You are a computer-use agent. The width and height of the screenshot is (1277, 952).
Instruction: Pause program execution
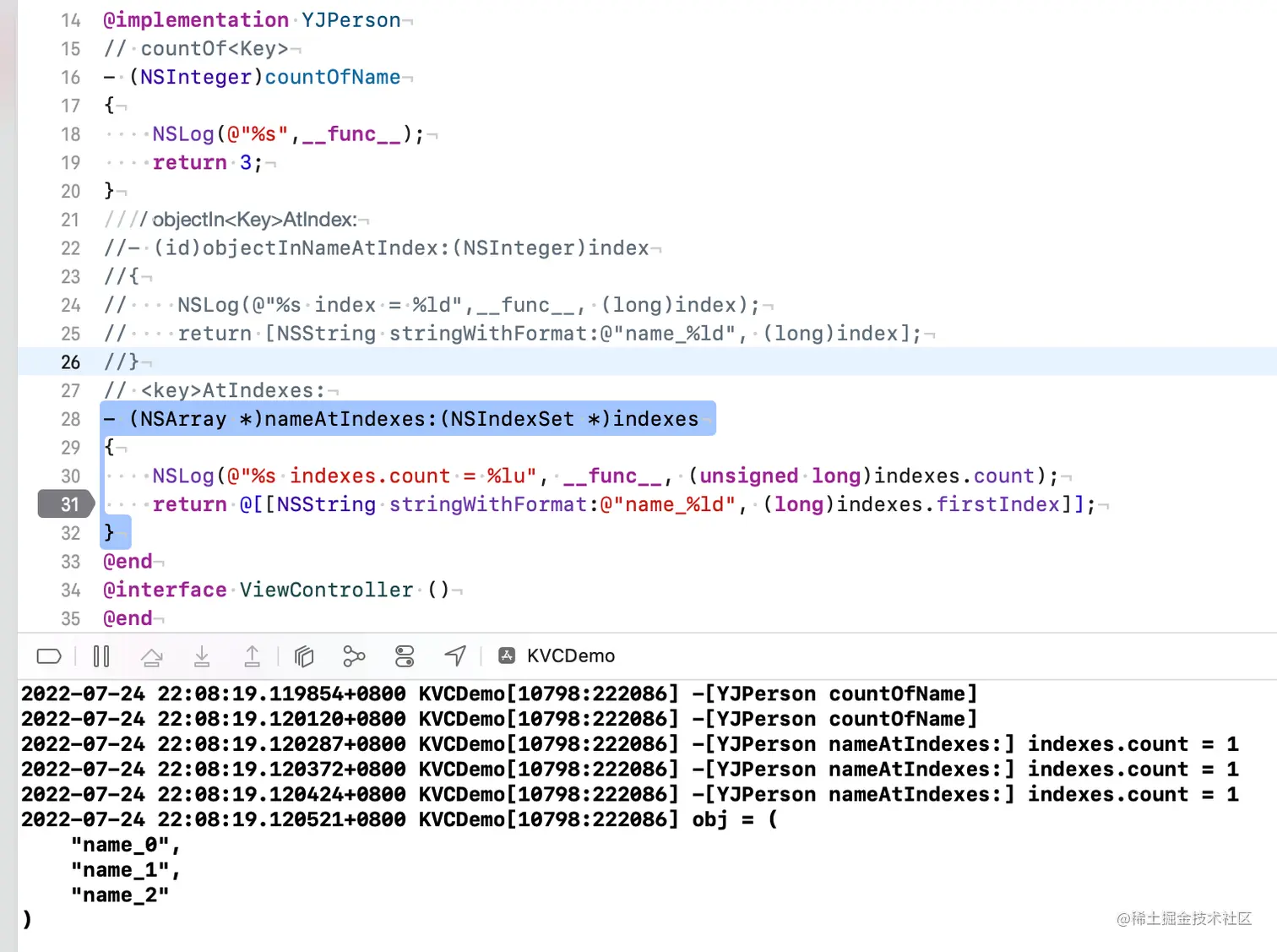click(101, 656)
